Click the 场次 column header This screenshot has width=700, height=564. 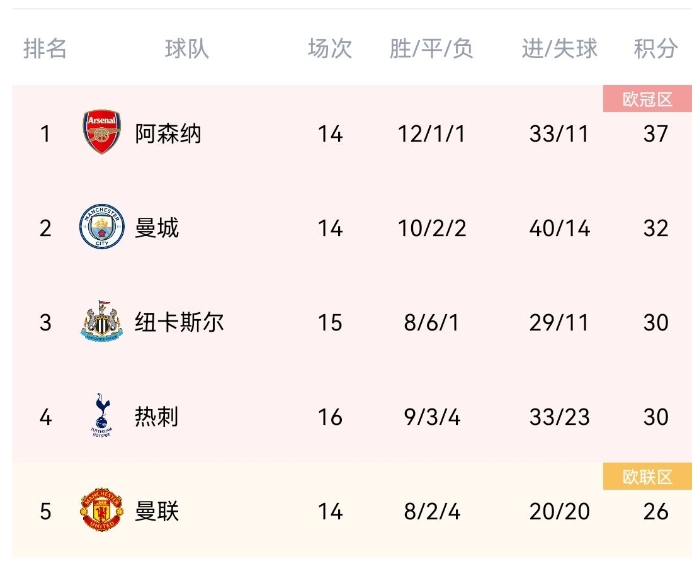pyautogui.click(x=330, y=48)
